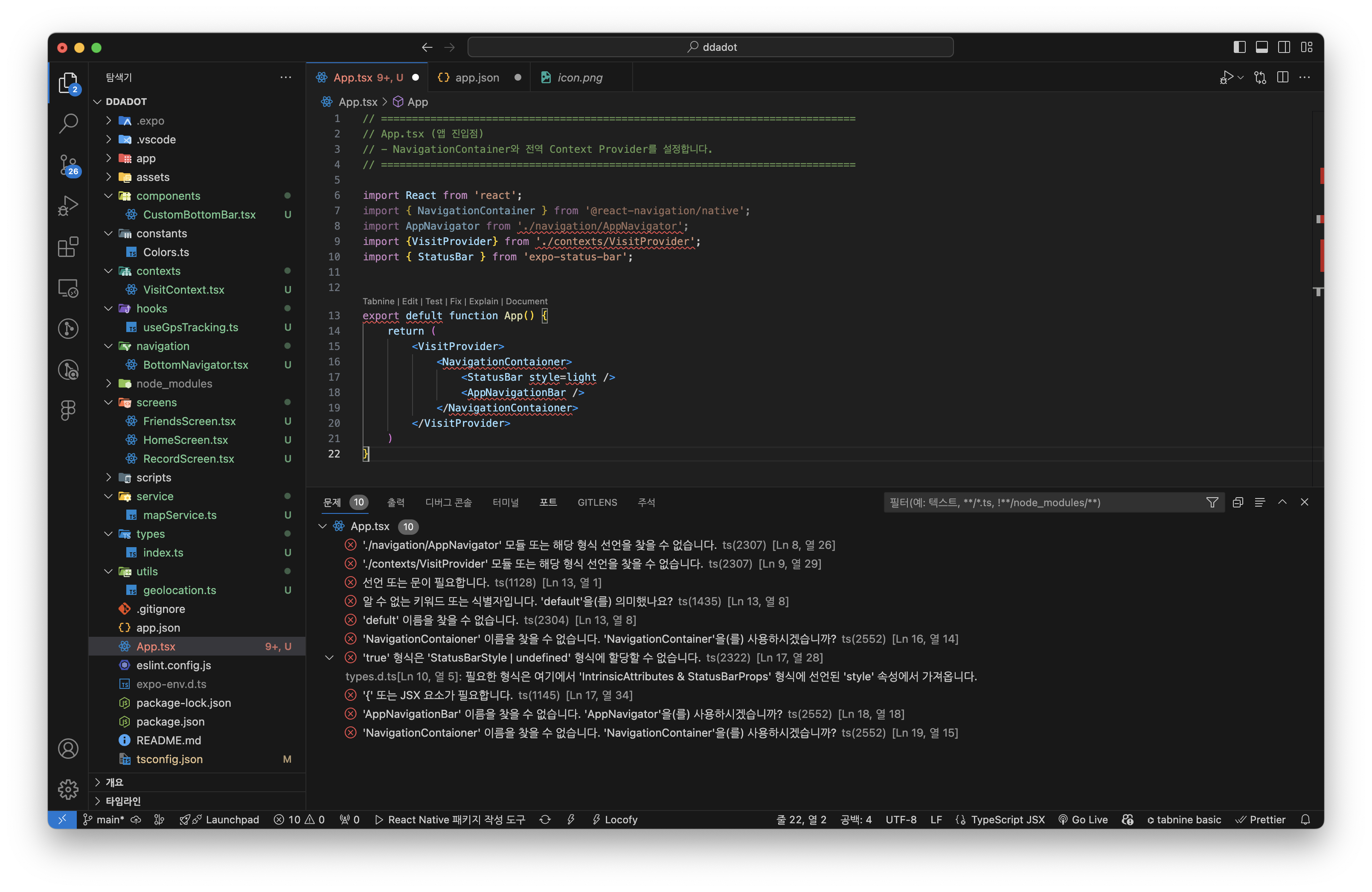Viewport: 1372px width, 892px height.
Task: Click the main* branch in status bar
Action: (x=104, y=819)
